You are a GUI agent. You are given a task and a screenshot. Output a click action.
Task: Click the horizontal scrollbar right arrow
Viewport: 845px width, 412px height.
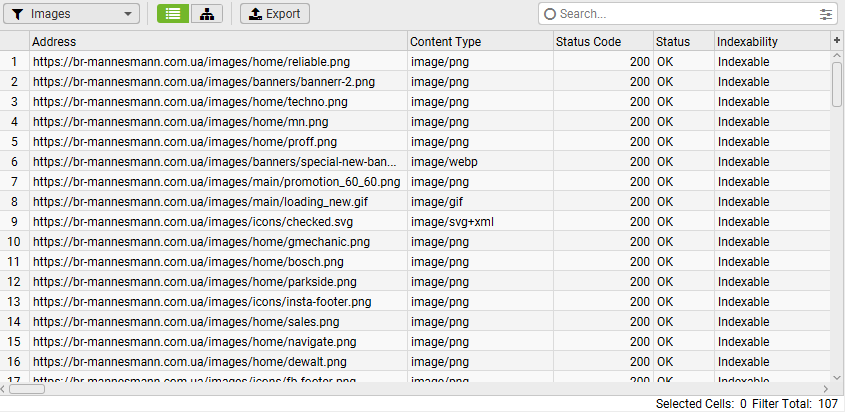[x=825, y=389]
